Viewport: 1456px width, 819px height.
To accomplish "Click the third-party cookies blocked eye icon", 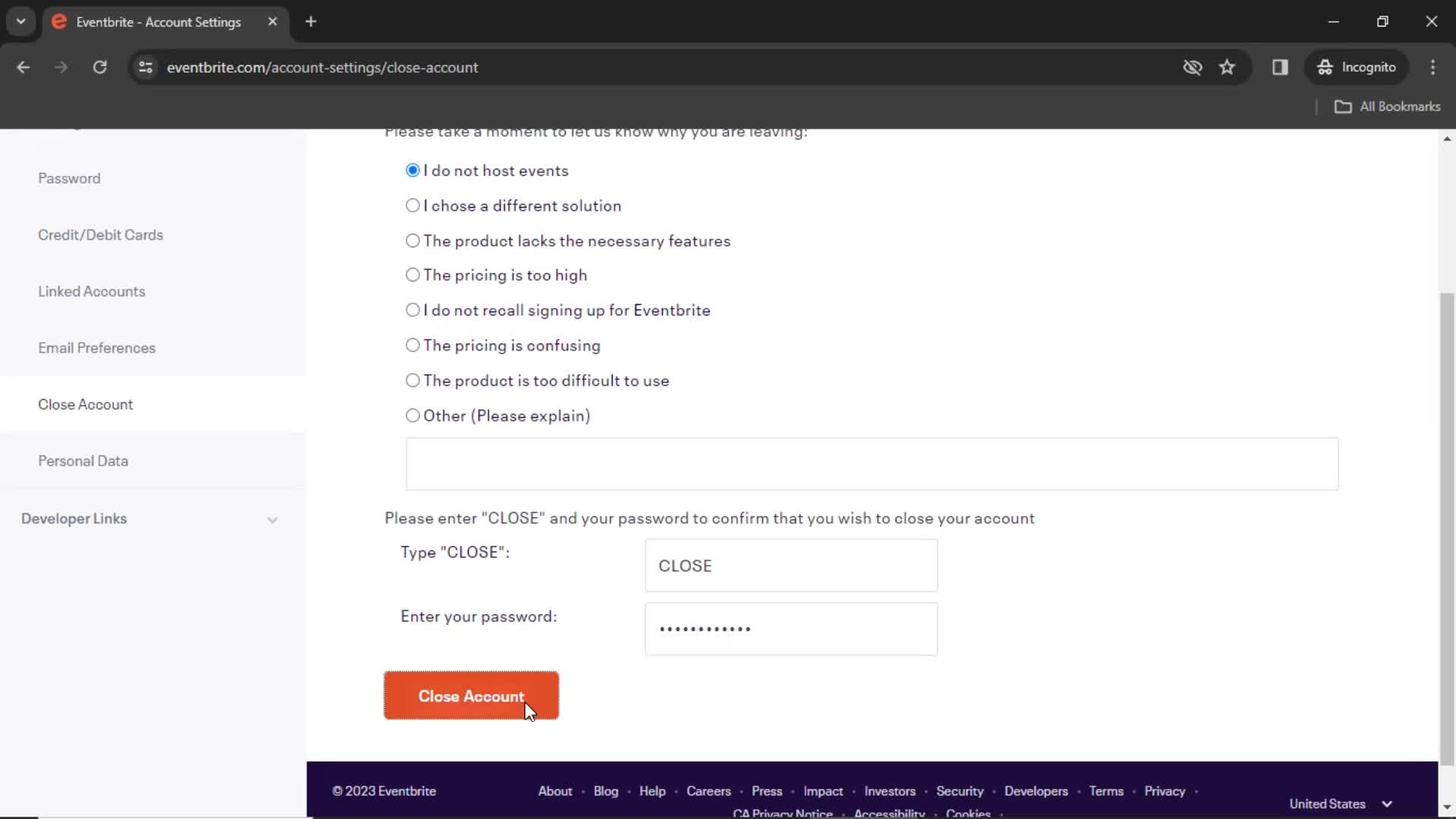I will coord(1192,67).
